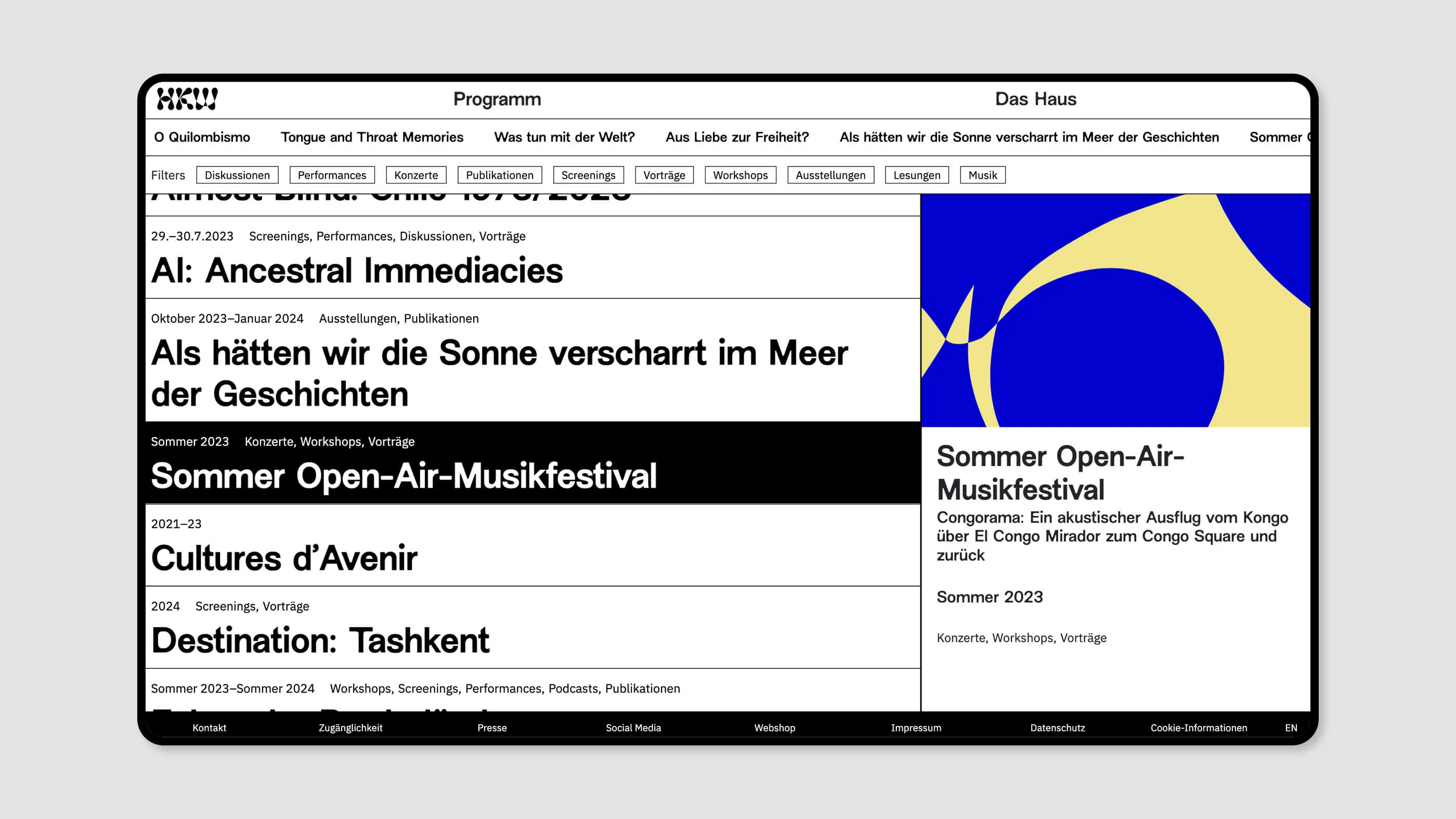Open Kontakt in footer
1456x819 pixels.
pyautogui.click(x=209, y=728)
